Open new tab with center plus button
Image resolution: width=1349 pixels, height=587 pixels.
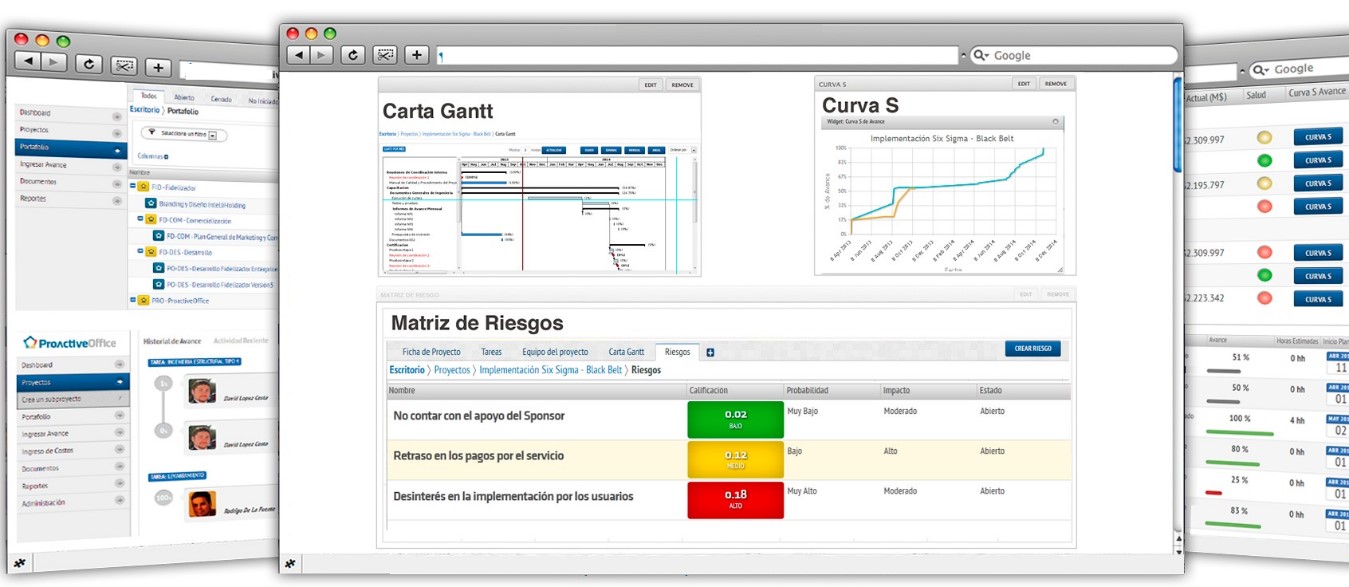click(417, 56)
